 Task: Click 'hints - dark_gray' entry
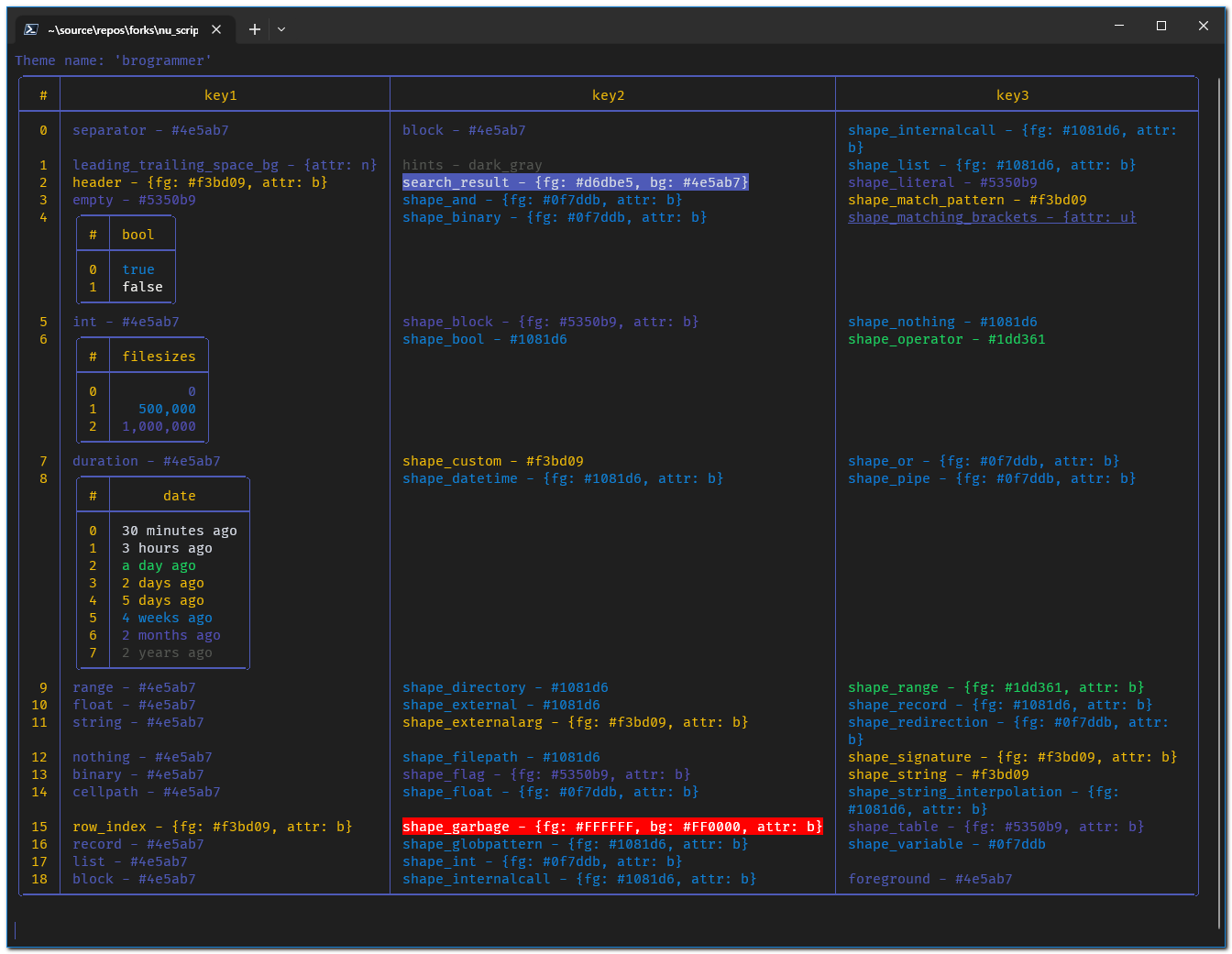[x=472, y=165]
